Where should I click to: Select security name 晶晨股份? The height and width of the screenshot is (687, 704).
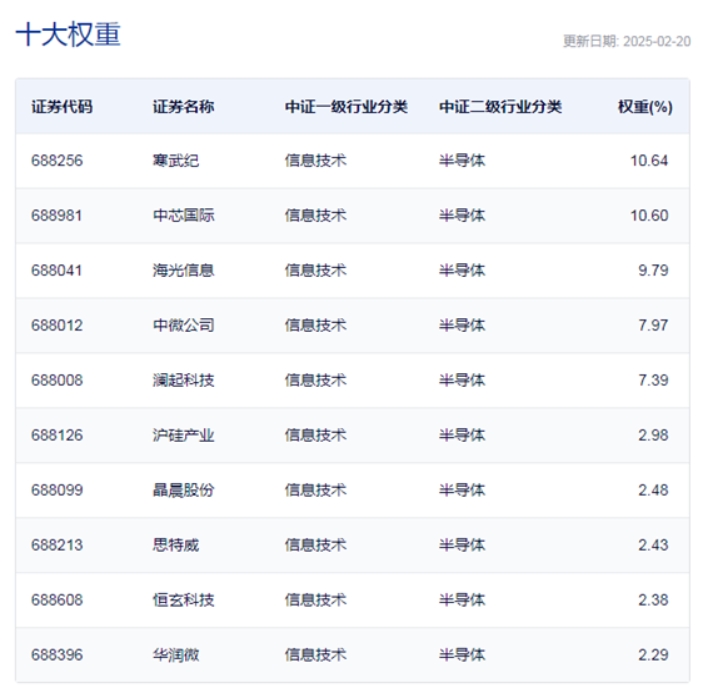coord(184,490)
